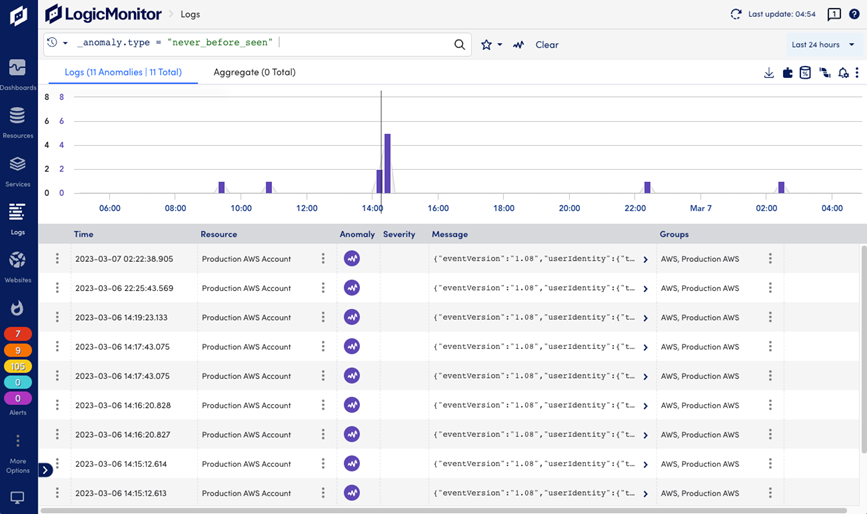Image resolution: width=867 pixels, height=514 pixels.
Task: Open Resources in the sidebar
Action: point(18,123)
